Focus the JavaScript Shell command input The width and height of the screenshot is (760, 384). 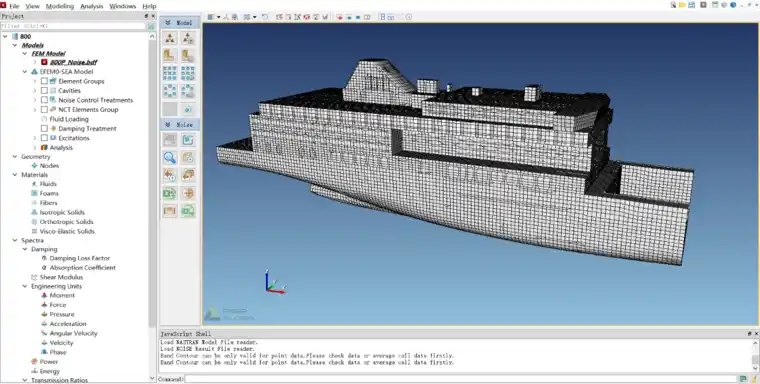point(460,379)
